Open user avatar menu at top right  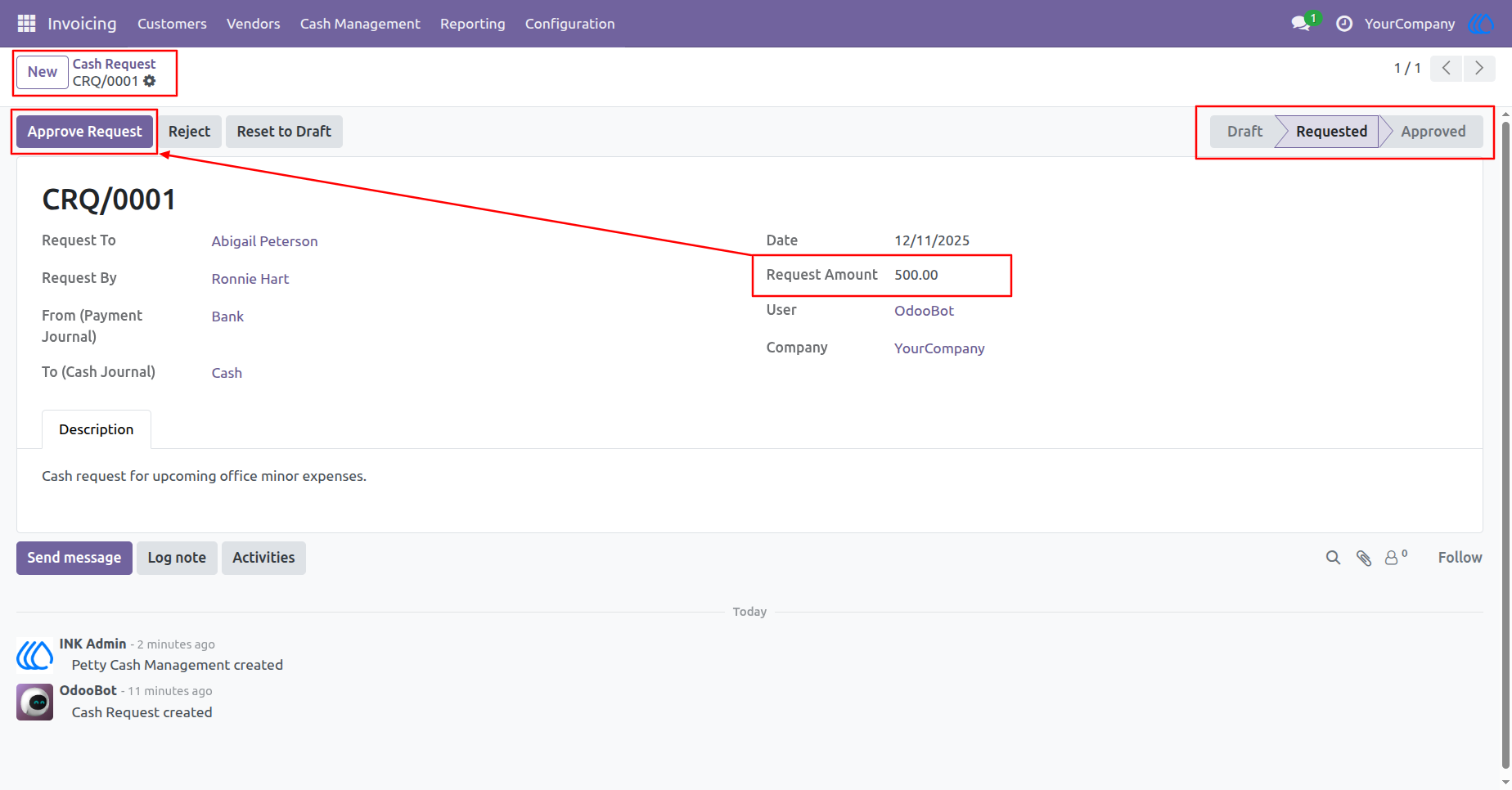pyautogui.click(x=1481, y=24)
